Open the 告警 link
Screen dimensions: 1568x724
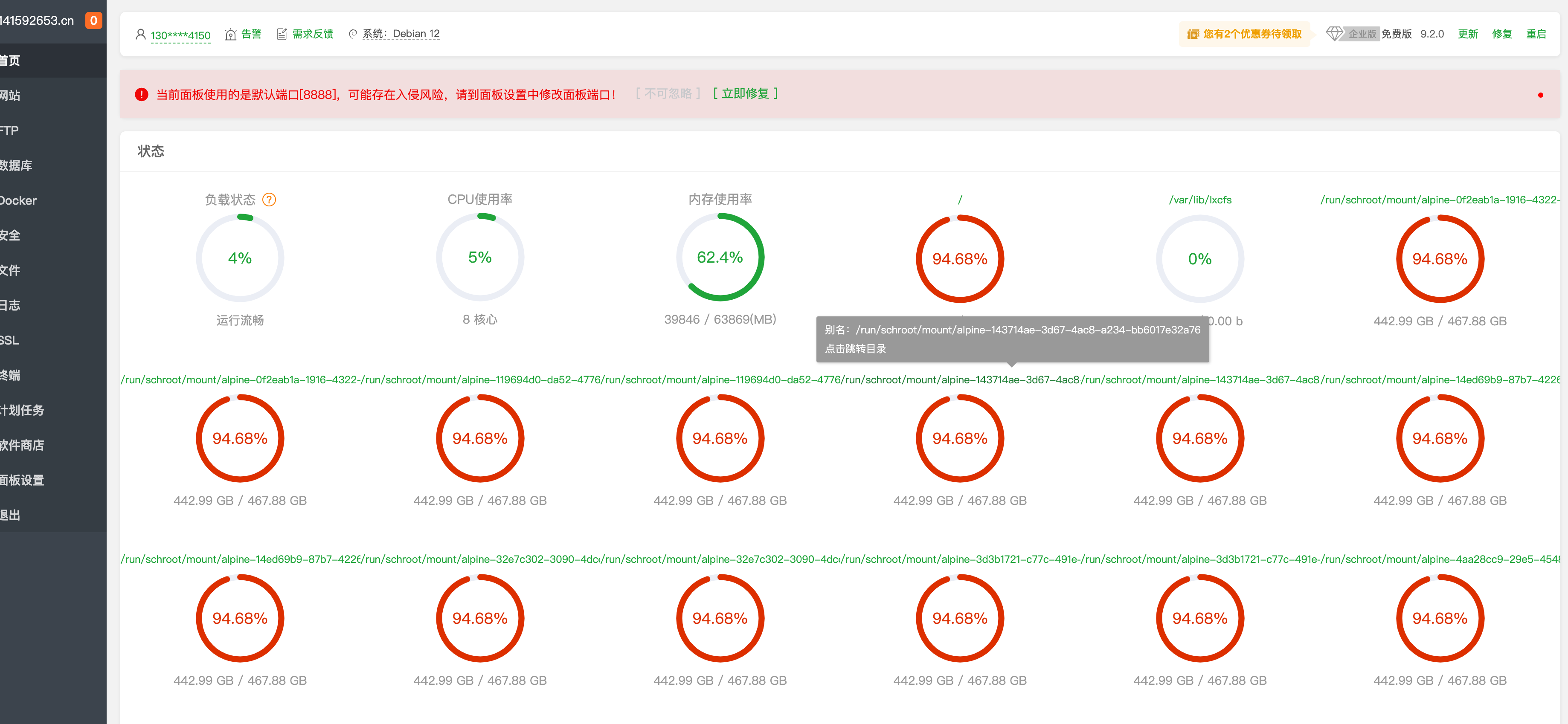point(251,34)
